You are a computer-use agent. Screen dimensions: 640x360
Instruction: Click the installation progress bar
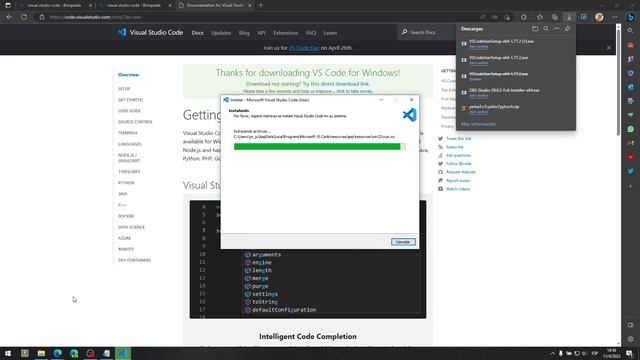coord(320,147)
